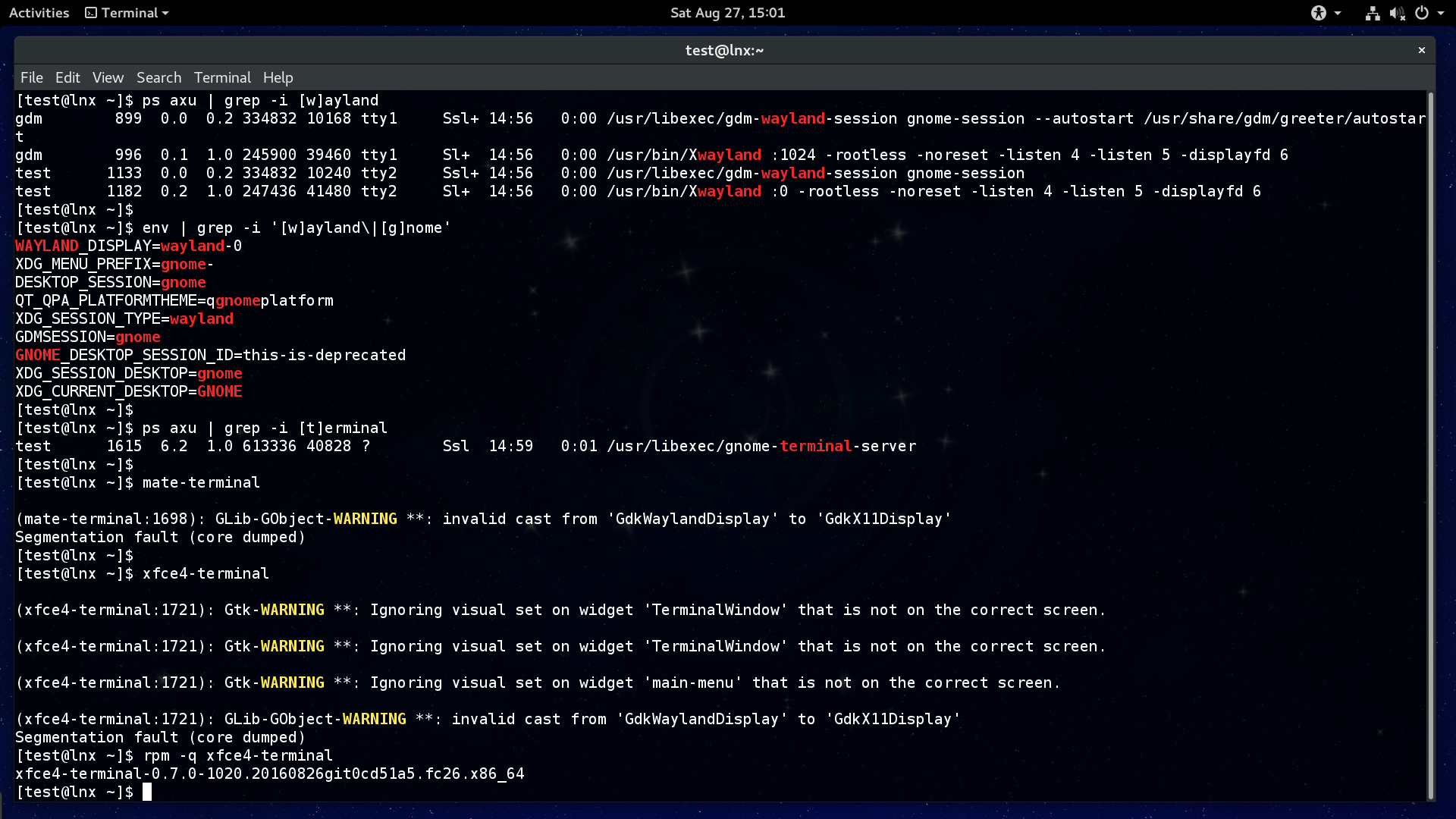The width and height of the screenshot is (1456, 819).
Task: Open the Terminal menu in the menu bar
Action: [222, 77]
